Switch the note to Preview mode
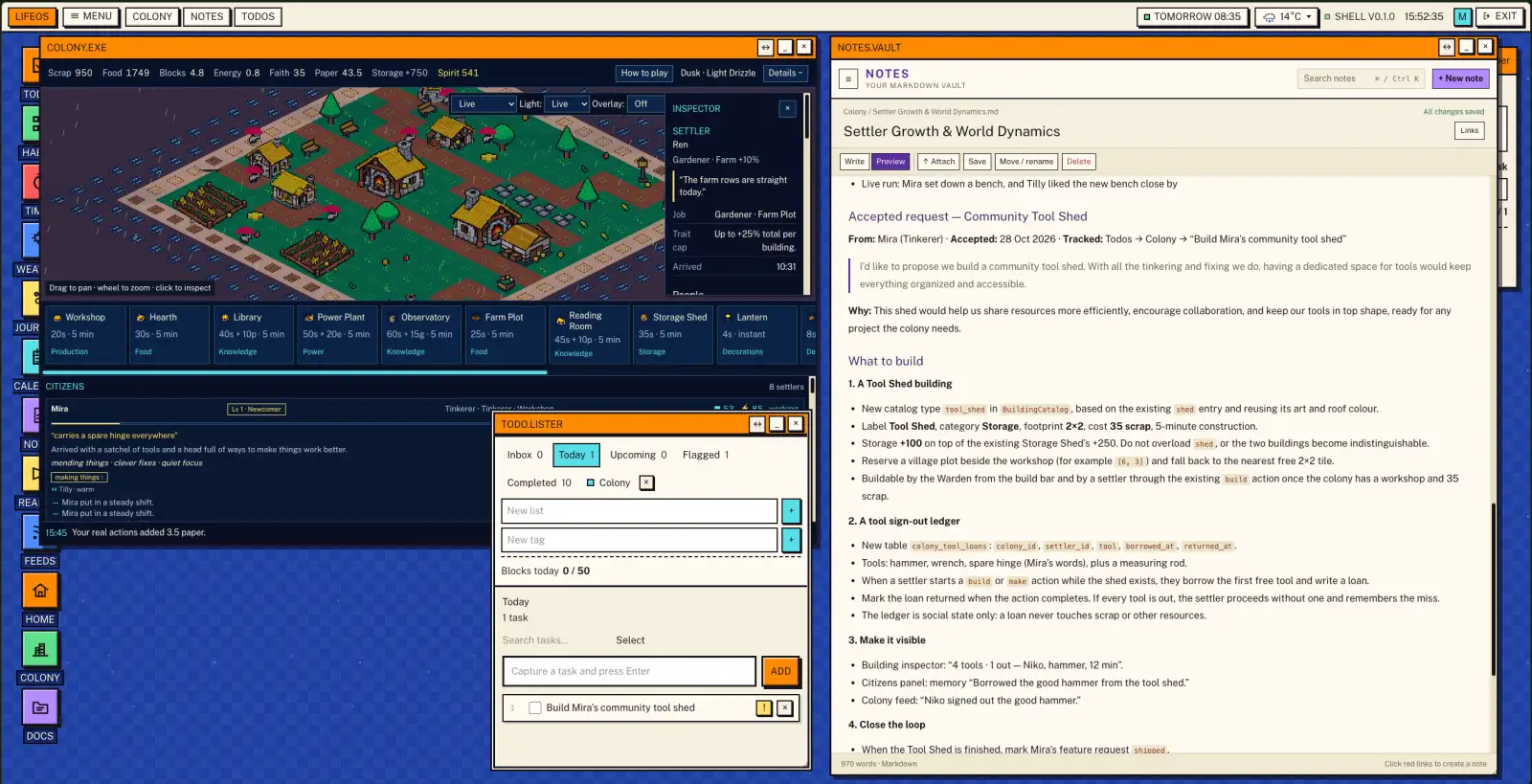 pyautogui.click(x=890, y=162)
